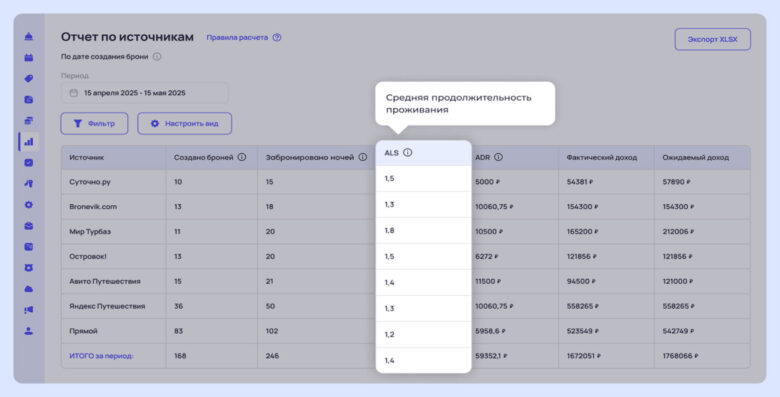Screen dimensions: 780x397
Task: Click the ALS value 1,8 for Мир Турбаз
Action: click(390, 230)
